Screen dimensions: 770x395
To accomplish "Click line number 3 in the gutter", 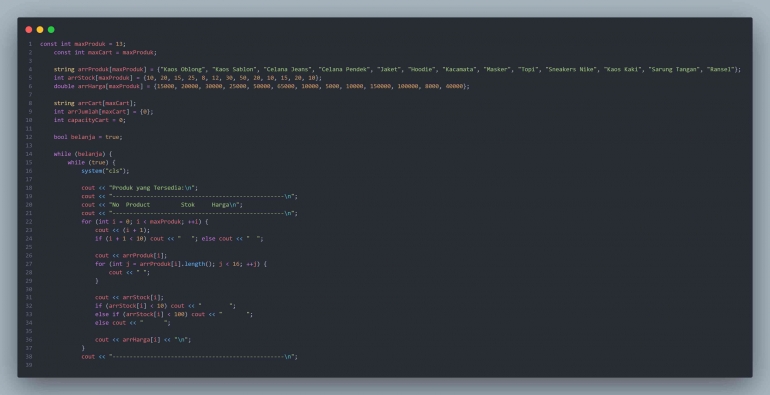I will pyautogui.click(x=30, y=61).
